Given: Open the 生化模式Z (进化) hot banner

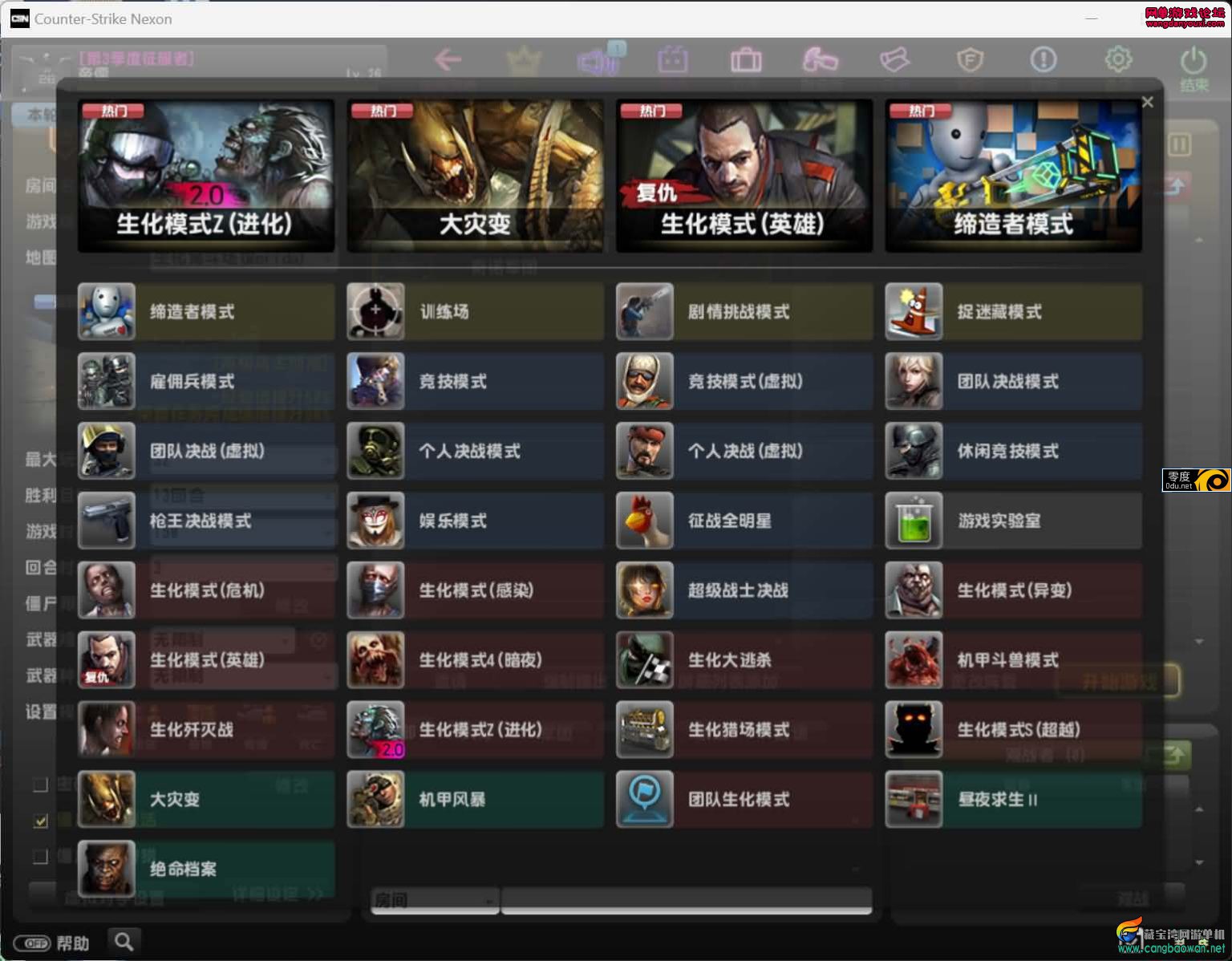Looking at the screenshot, I should click(x=206, y=176).
